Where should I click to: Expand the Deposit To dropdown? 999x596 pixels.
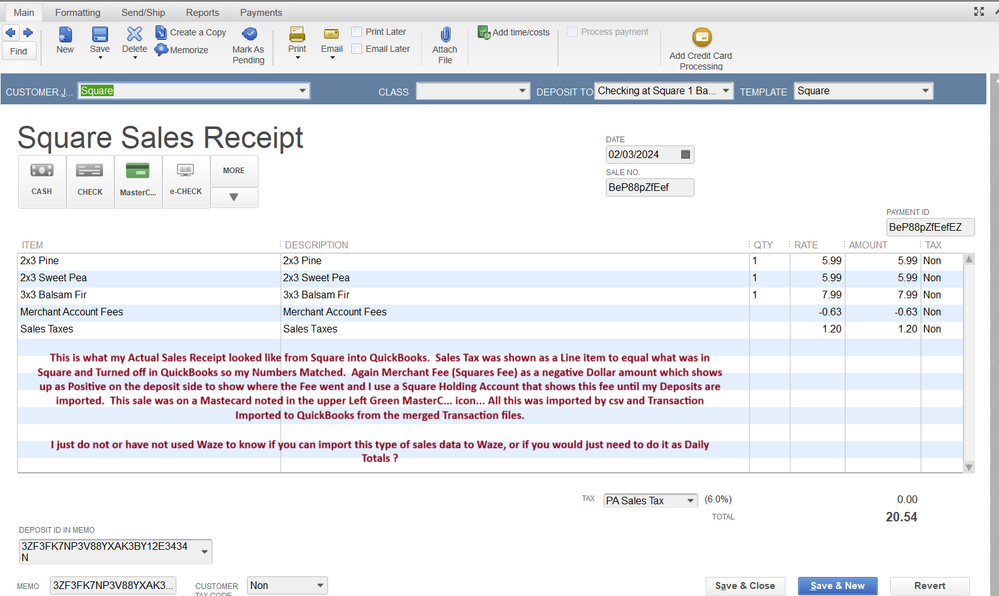(725, 91)
